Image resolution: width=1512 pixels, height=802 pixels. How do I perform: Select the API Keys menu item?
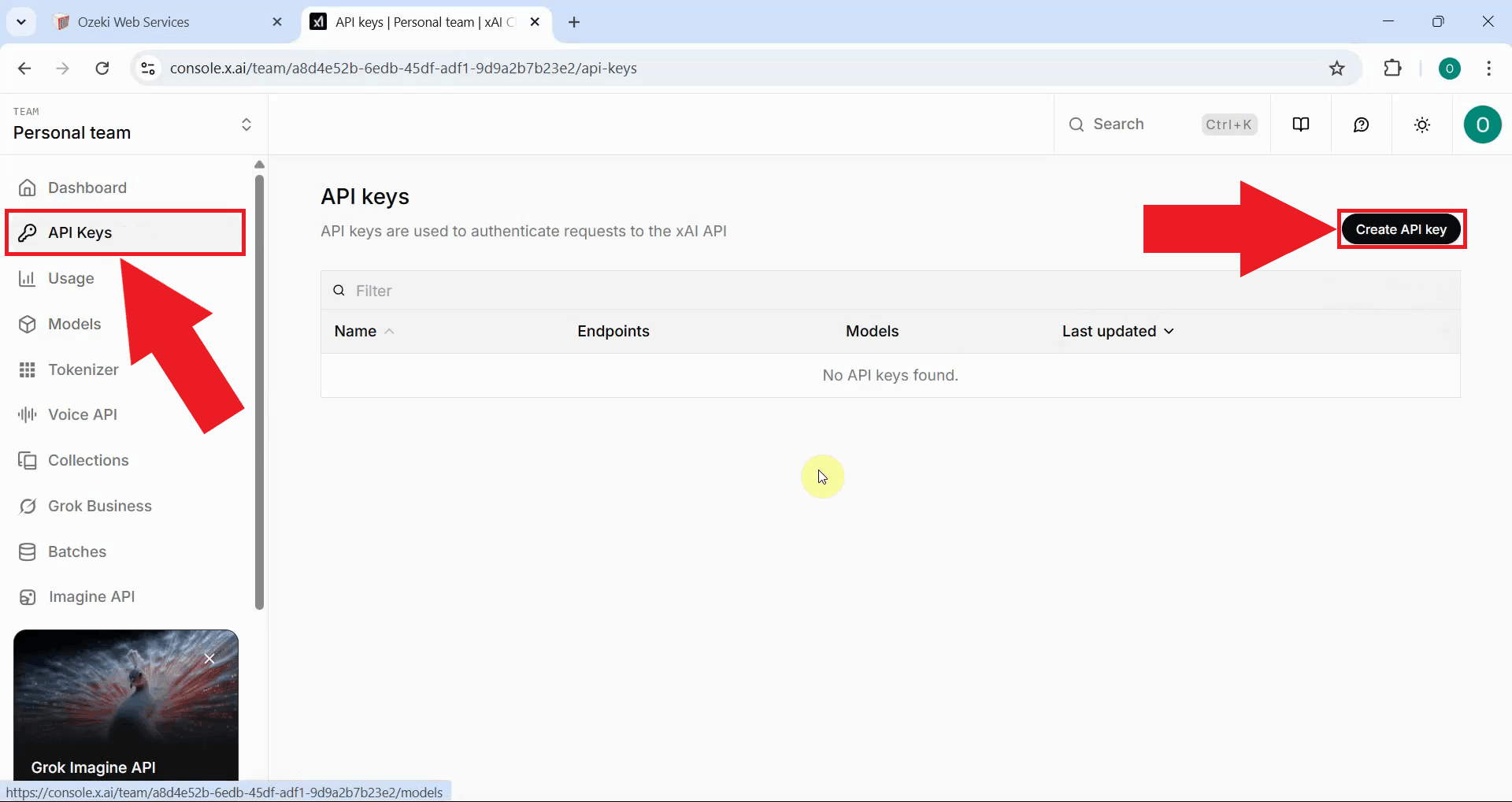[79, 232]
